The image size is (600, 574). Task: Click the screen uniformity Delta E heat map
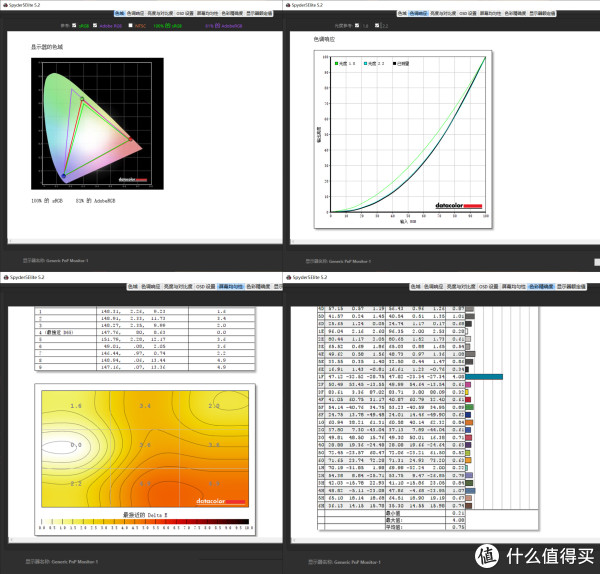[145, 449]
